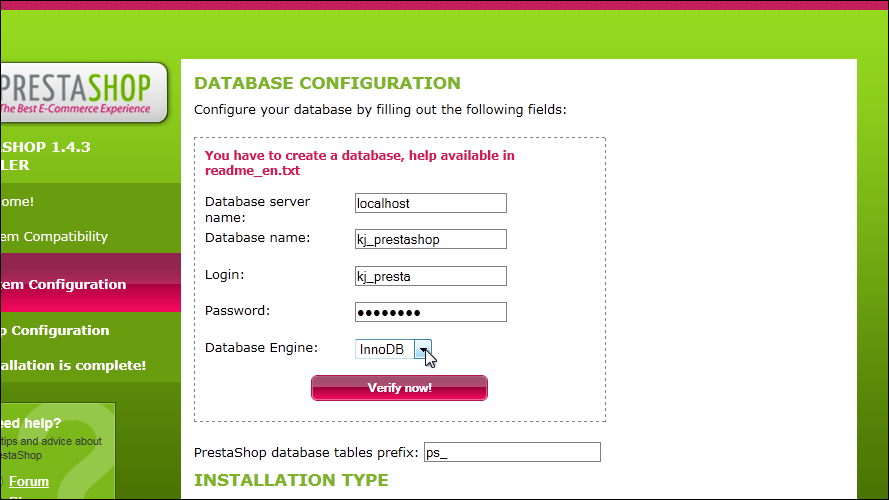This screenshot has width=889, height=500.
Task: Click the Database Configuration heading
Action: [327, 83]
